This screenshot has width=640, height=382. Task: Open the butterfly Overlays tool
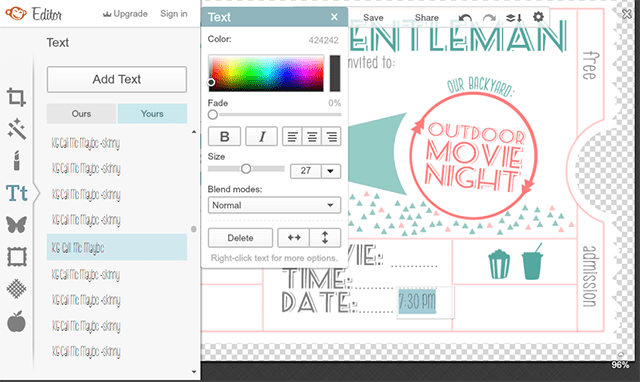(16, 224)
